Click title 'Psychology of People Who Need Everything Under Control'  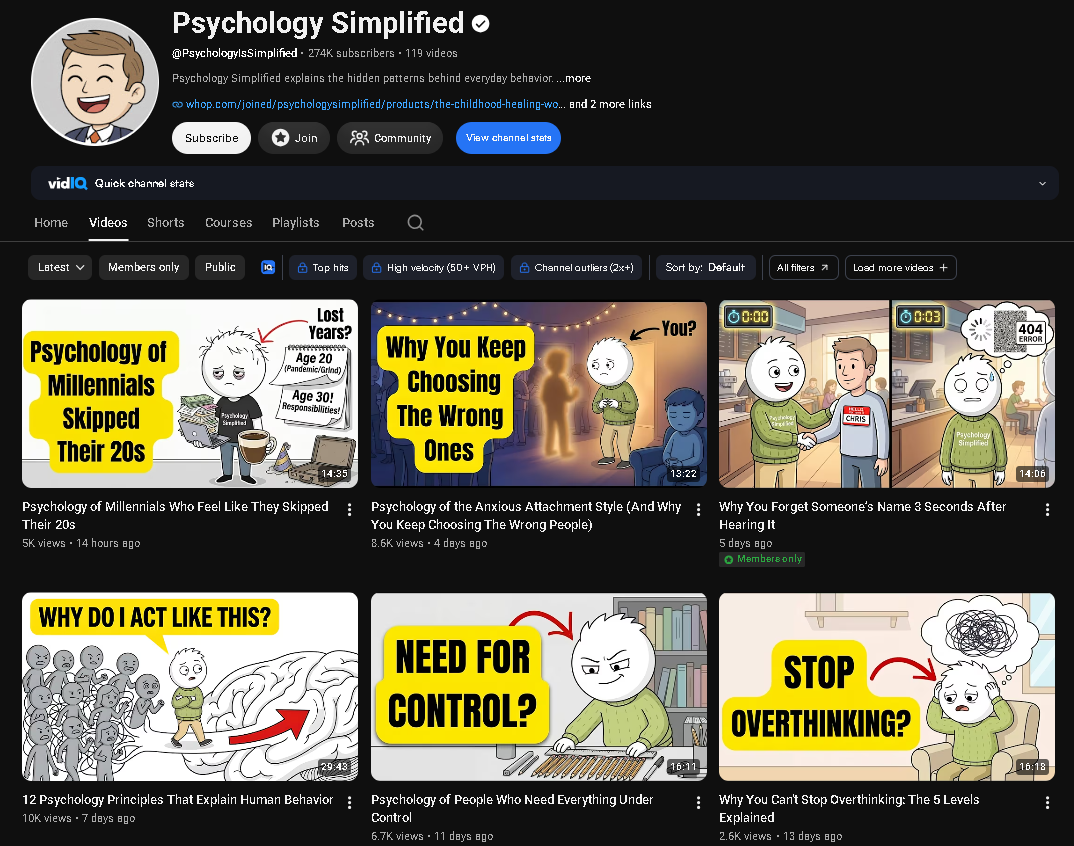[x=512, y=808]
